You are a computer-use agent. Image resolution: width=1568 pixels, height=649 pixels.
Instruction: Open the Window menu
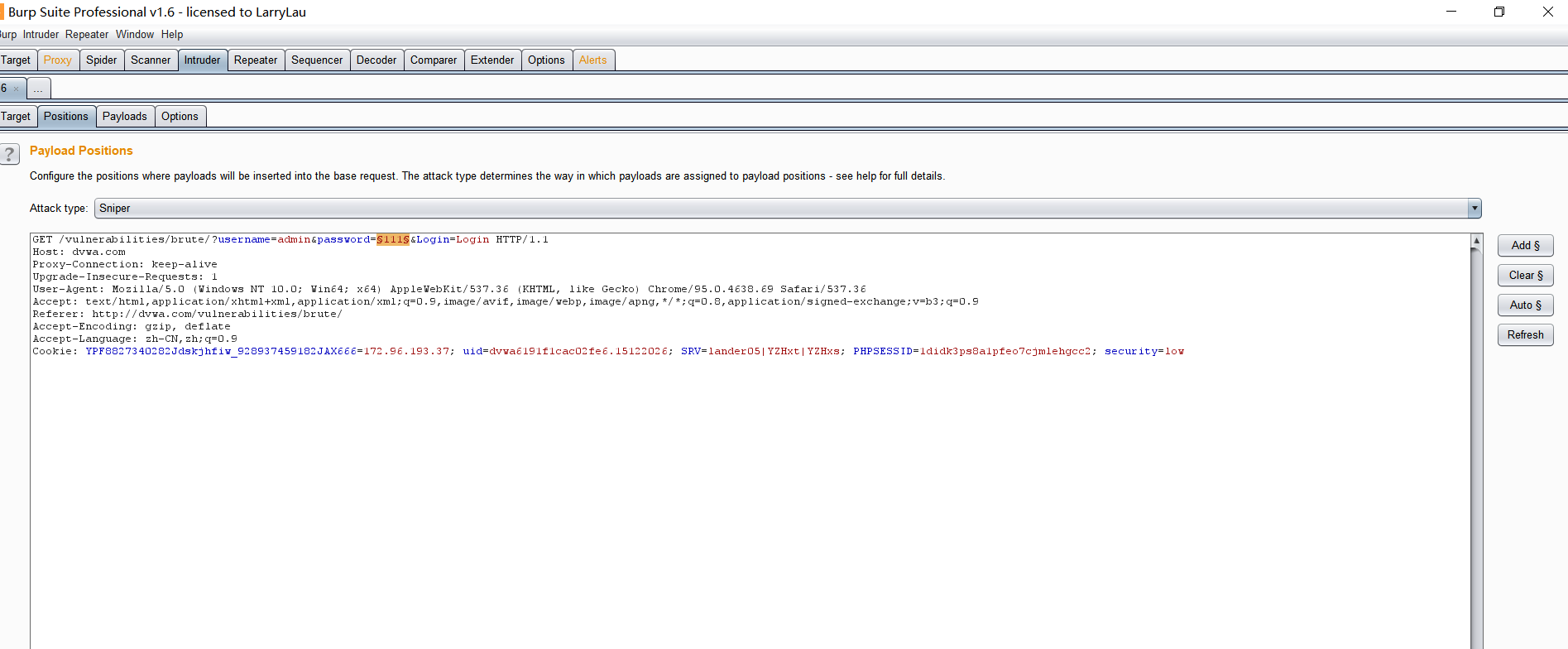click(135, 34)
